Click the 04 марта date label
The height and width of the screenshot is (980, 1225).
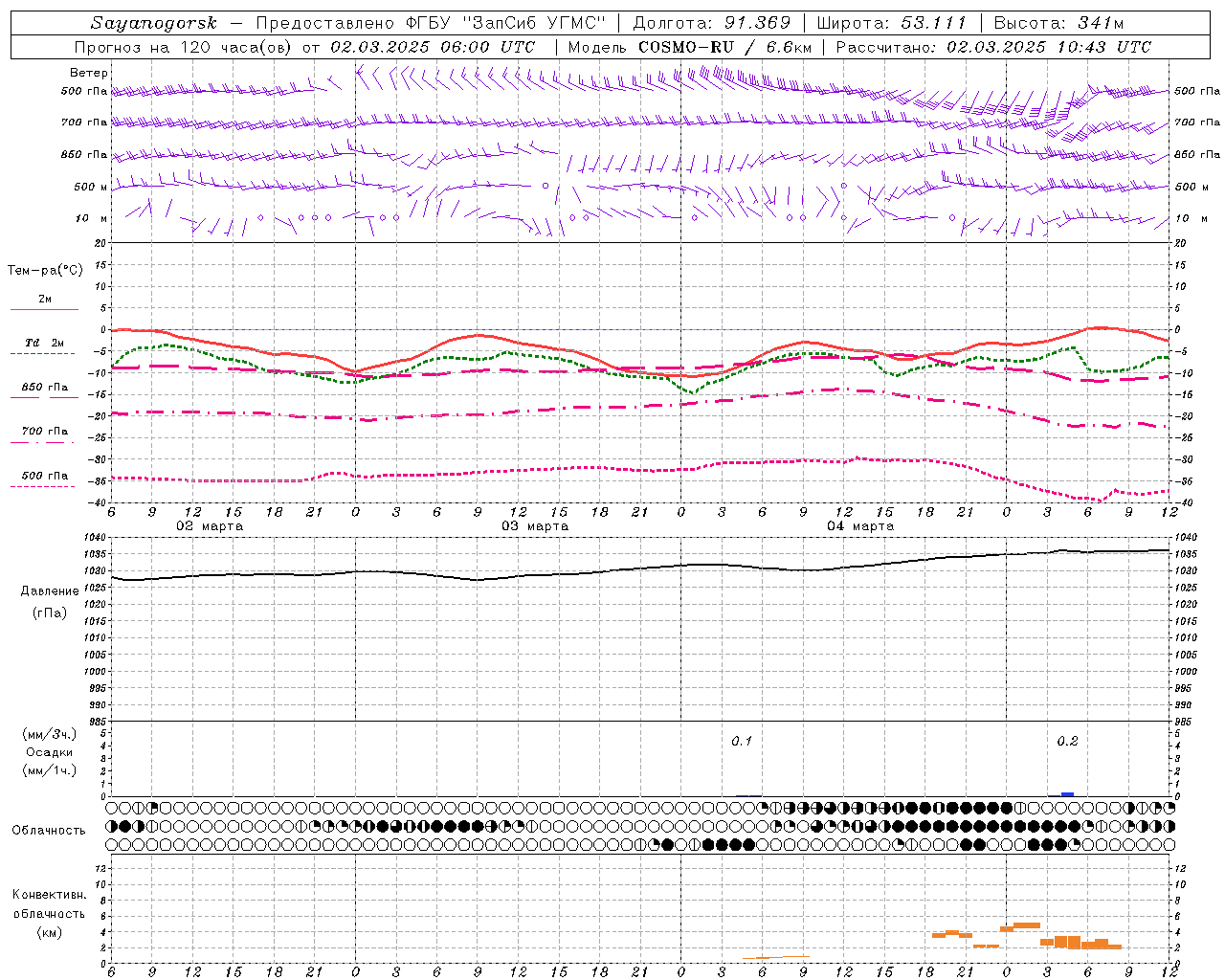pyautogui.click(x=861, y=526)
